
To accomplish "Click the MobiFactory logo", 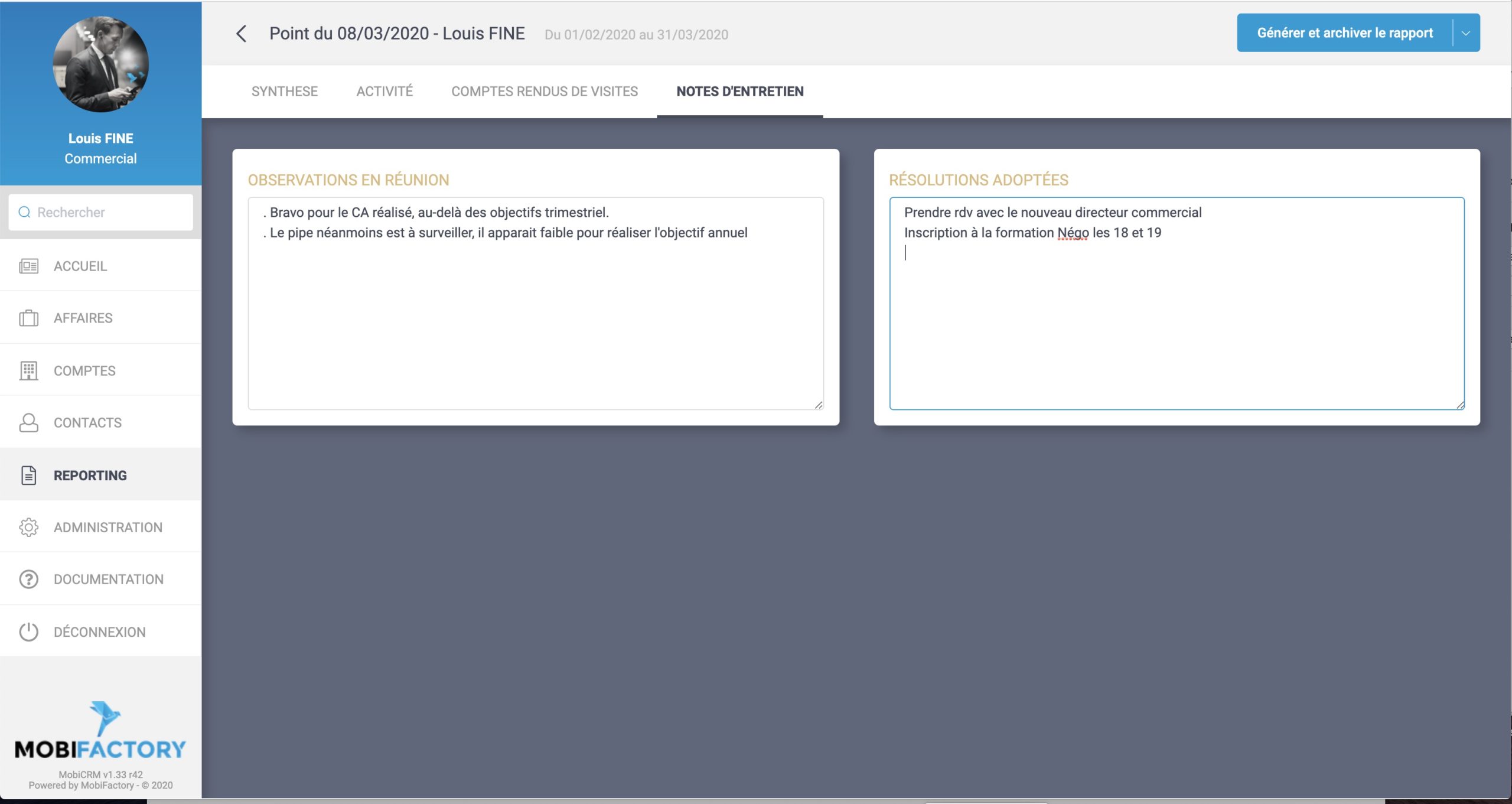I will (100, 732).
